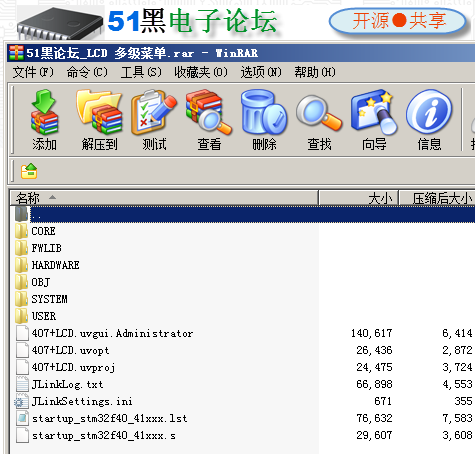The height and width of the screenshot is (454, 475).
Task: Open the File (文件) menu
Action: click(33, 72)
